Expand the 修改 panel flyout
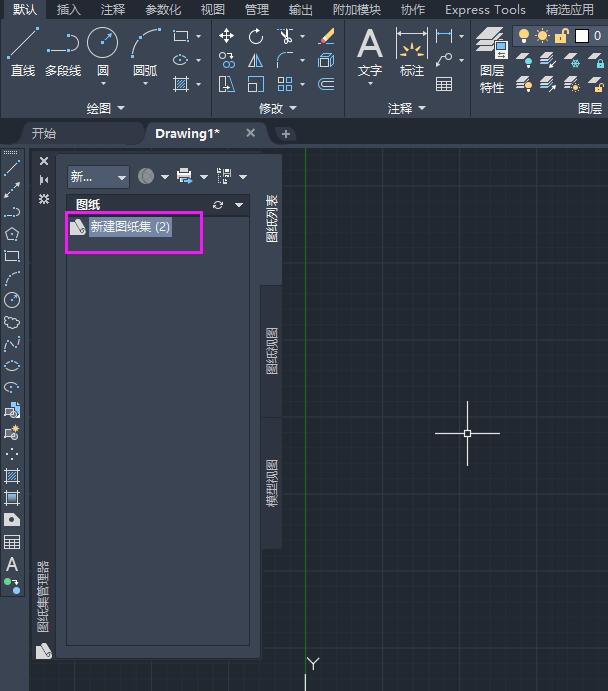 pos(278,108)
